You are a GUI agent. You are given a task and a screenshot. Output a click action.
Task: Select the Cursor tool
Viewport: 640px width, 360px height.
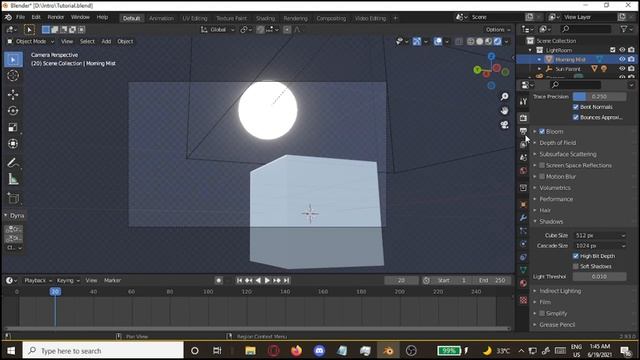coord(13,76)
